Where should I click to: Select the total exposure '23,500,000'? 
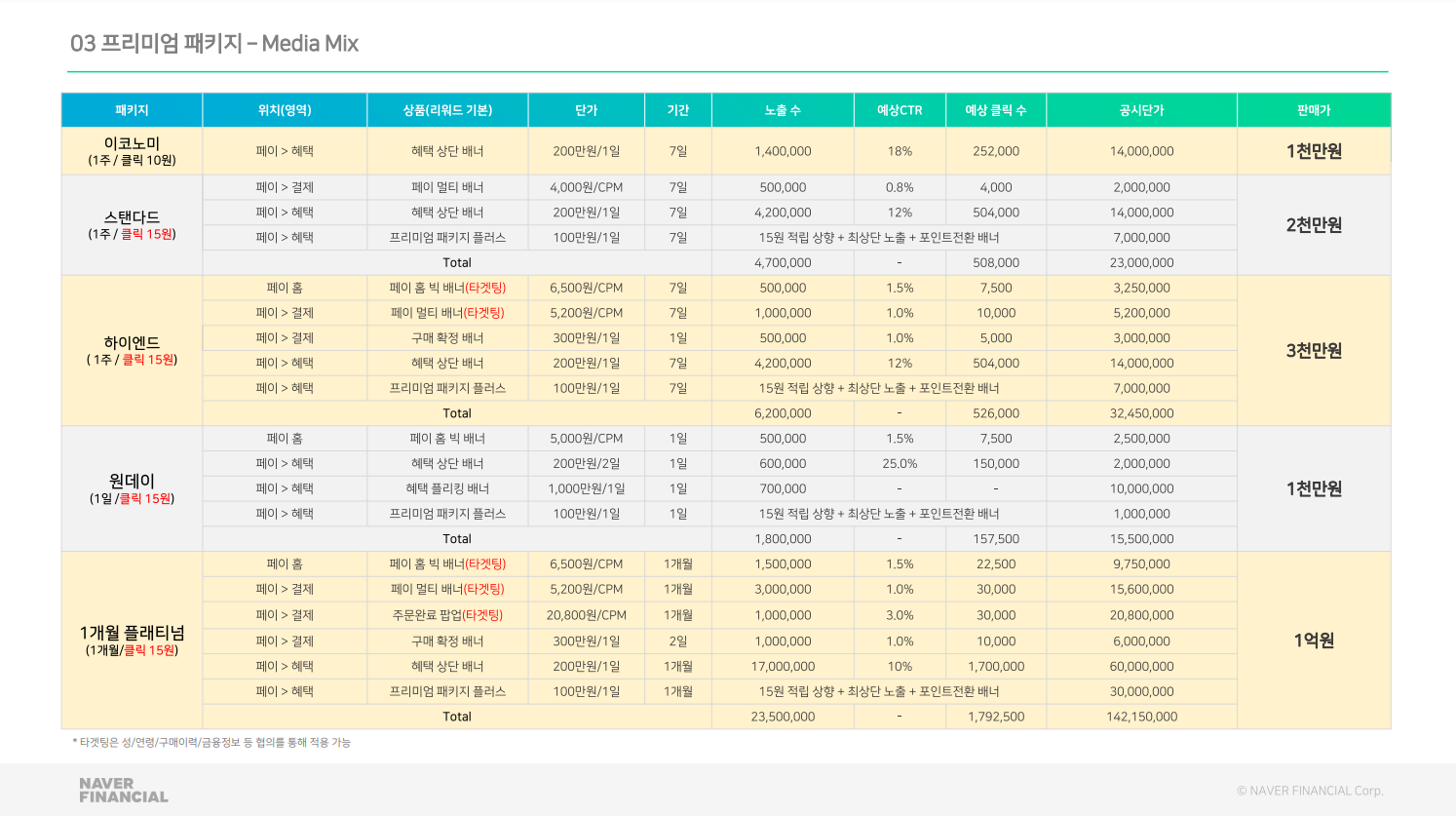pyautogui.click(x=783, y=717)
